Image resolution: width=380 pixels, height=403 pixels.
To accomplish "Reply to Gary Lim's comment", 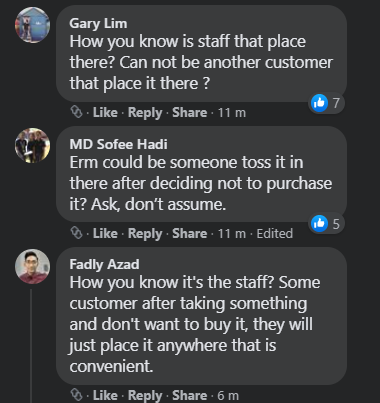I will pos(145,113).
